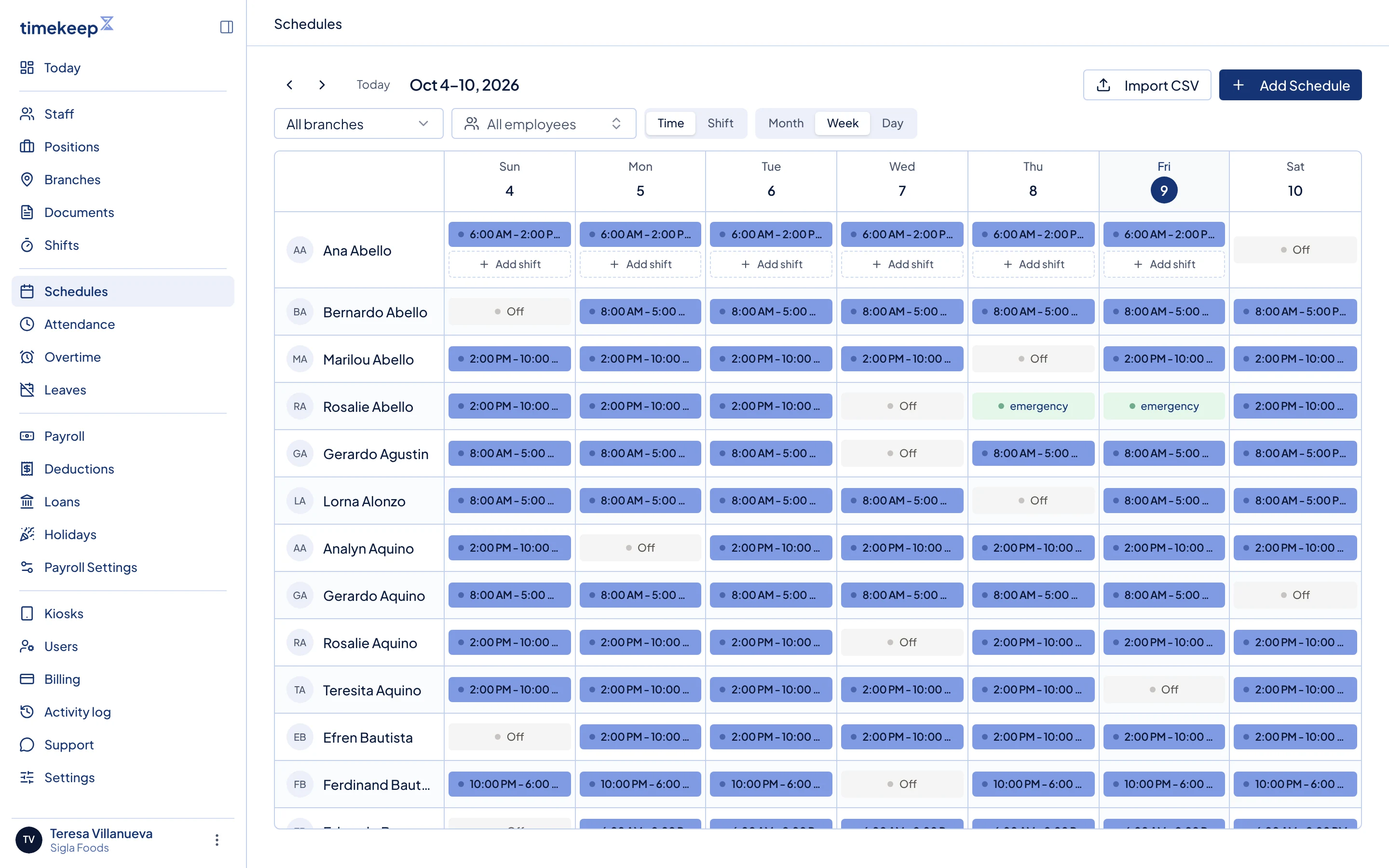Expand the All branches dropdown
This screenshot has height=868, width=1389.
pyautogui.click(x=359, y=124)
